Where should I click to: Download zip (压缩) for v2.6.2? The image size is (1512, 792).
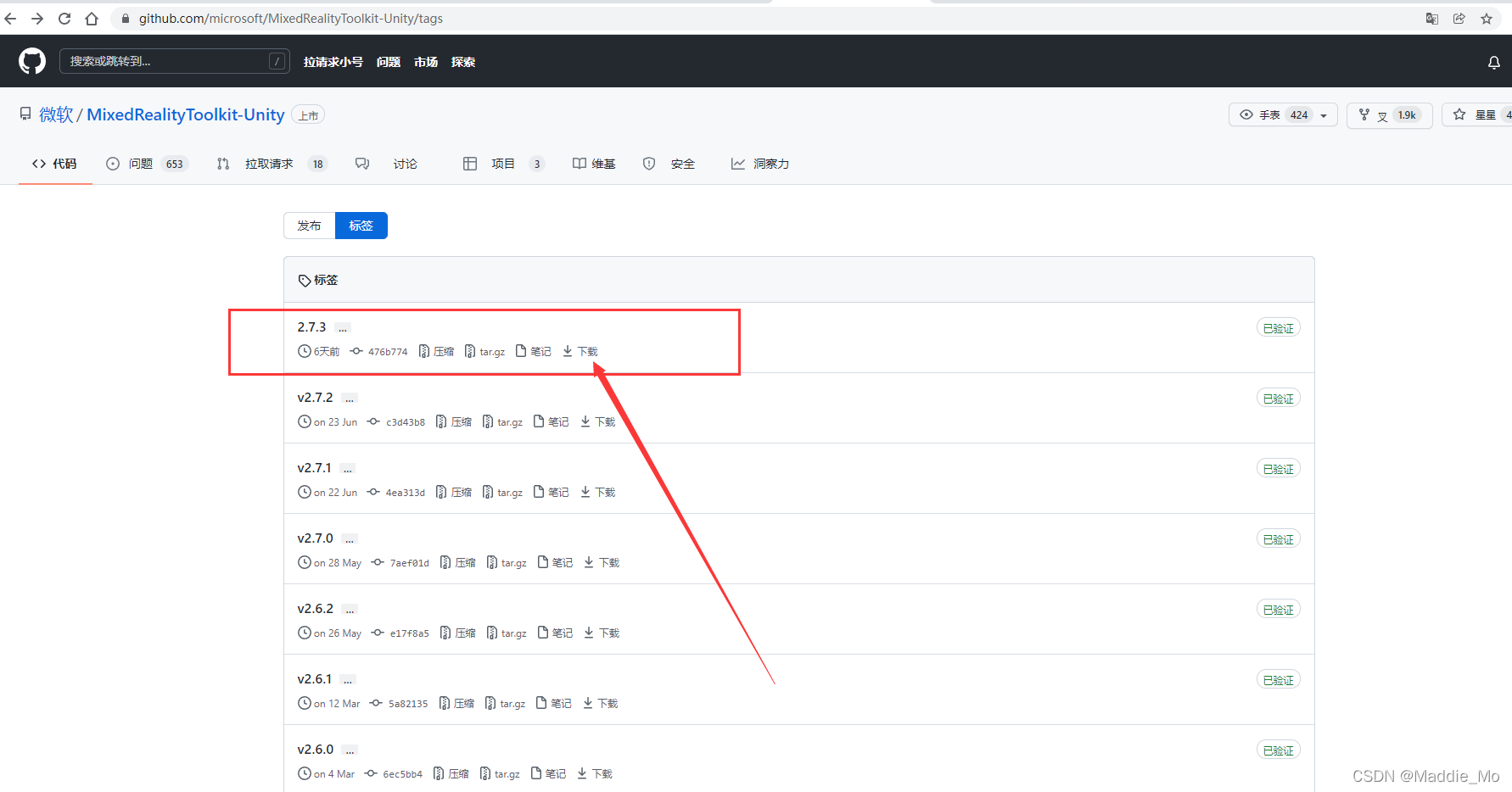(457, 633)
